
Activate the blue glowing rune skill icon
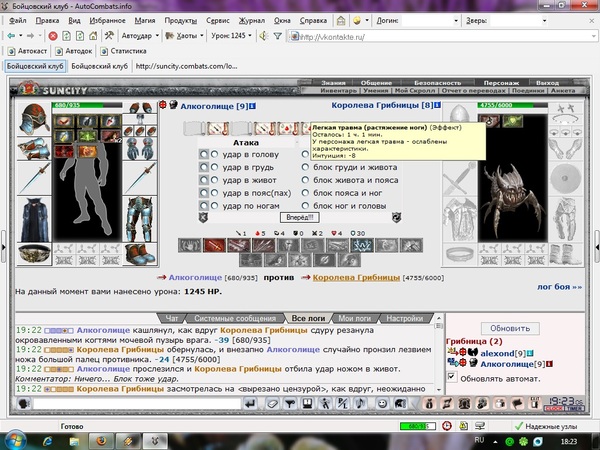(x=362, y=245)
